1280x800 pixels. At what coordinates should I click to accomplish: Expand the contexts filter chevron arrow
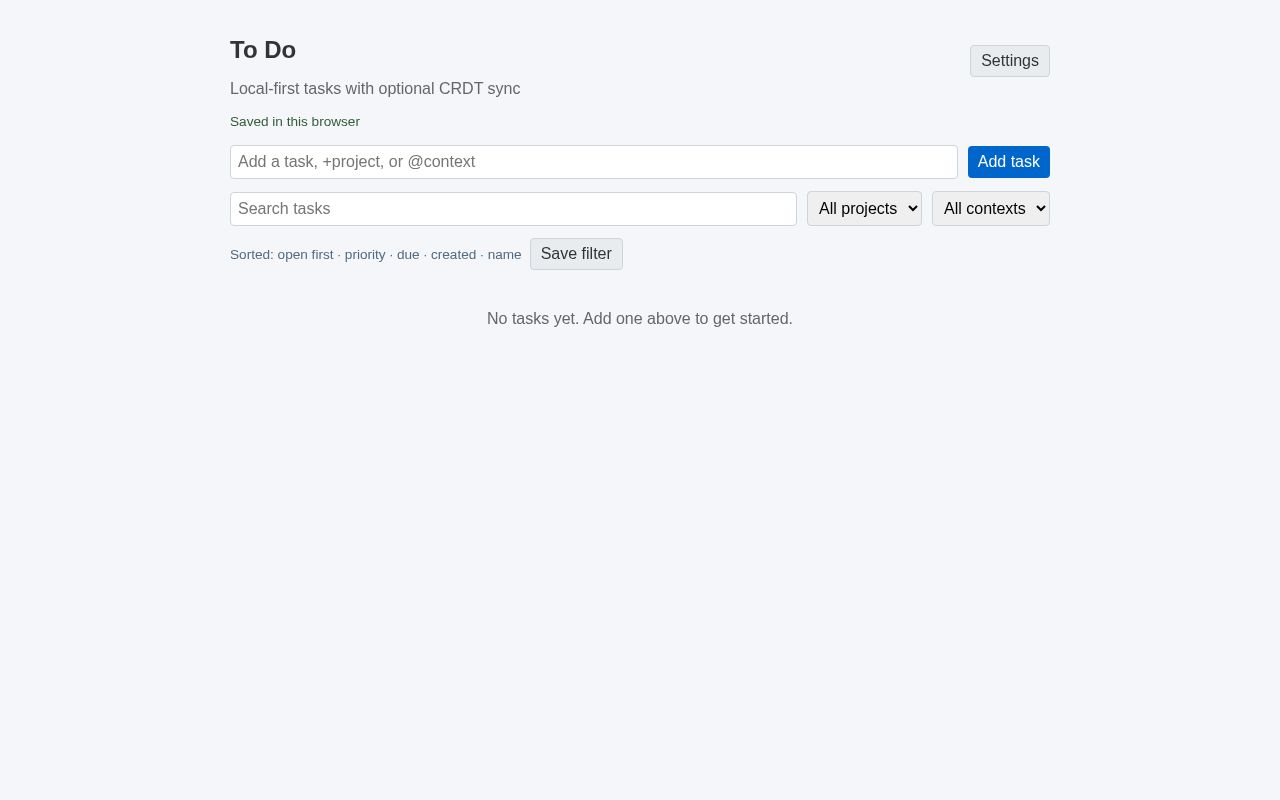(x=1040, y=209)
